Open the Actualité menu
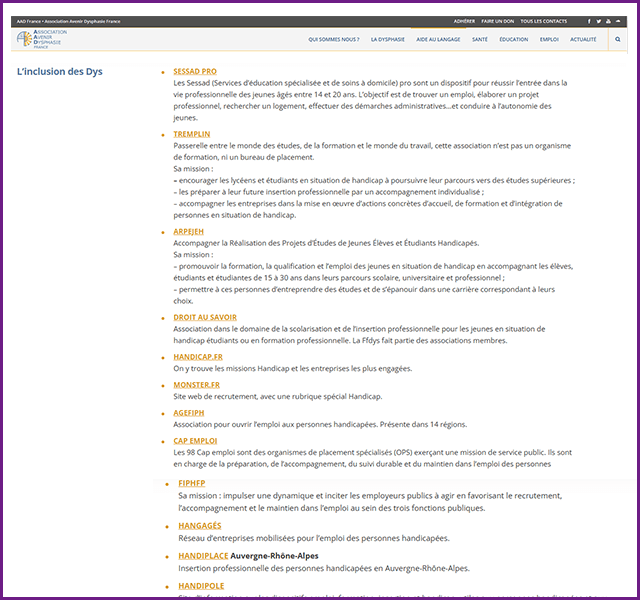The image size is (640, 600). (583, 40)
